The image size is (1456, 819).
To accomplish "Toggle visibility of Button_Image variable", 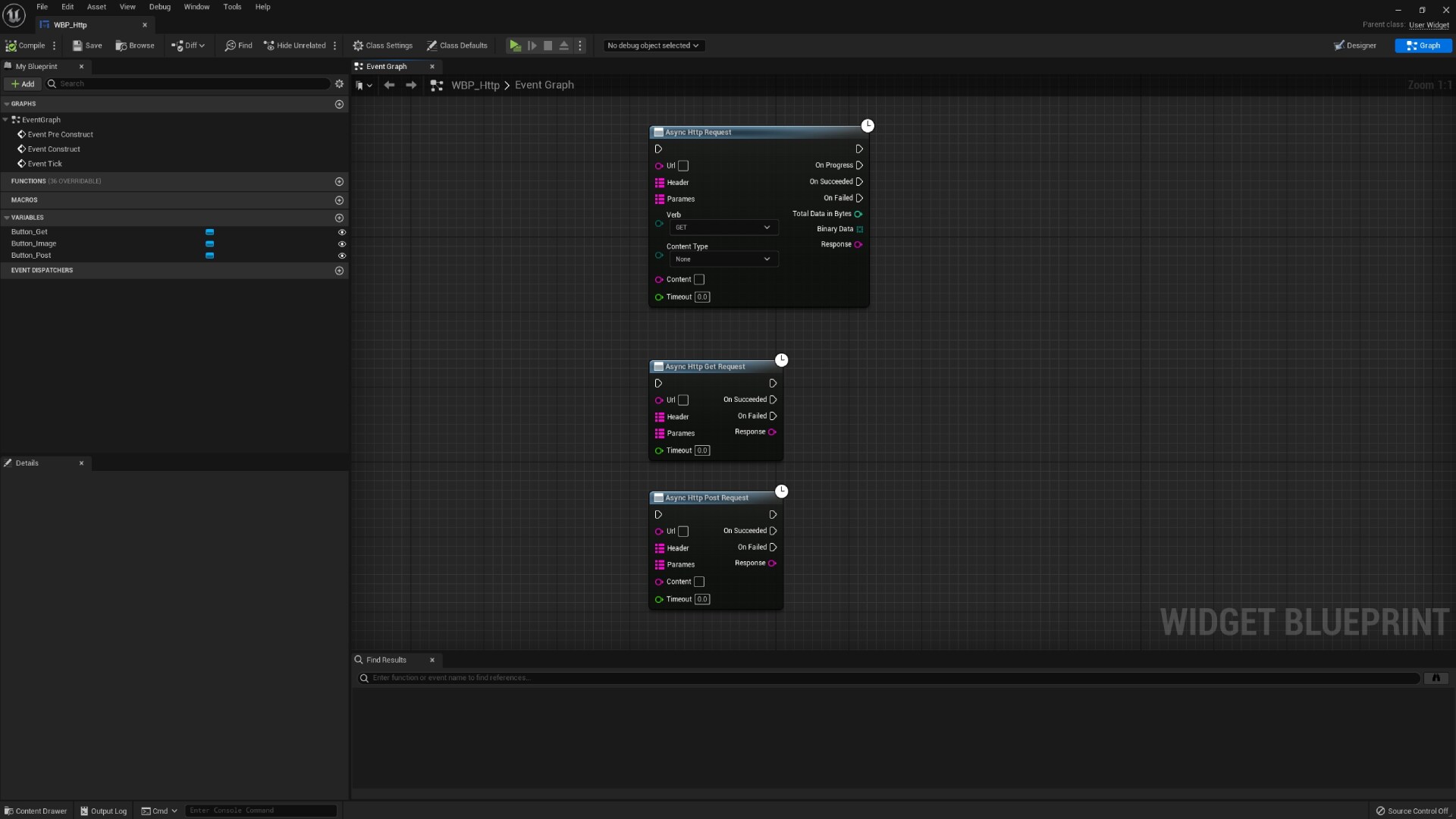I will pyautogui.click(x=341, y=243).
